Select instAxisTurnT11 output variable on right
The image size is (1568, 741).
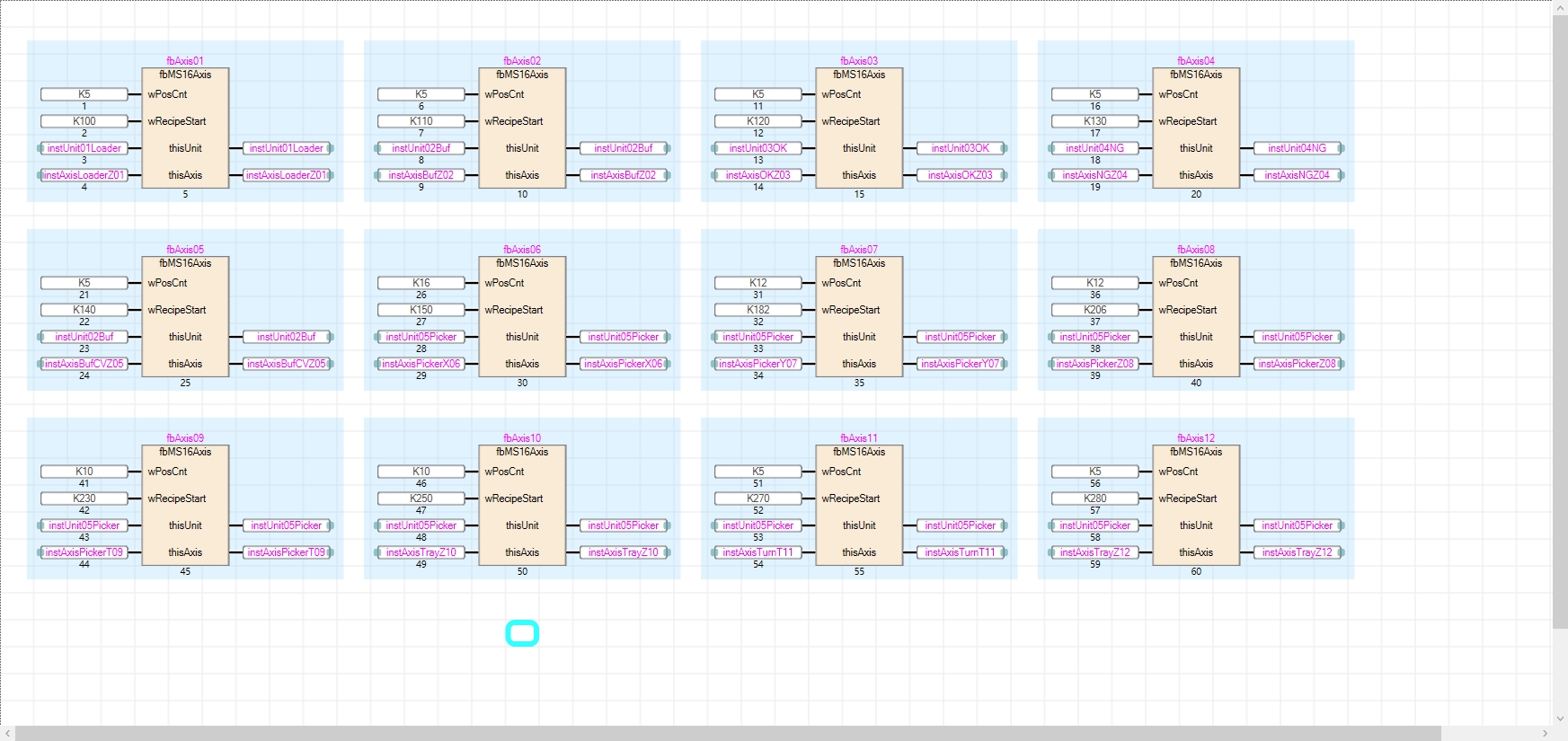960,552
